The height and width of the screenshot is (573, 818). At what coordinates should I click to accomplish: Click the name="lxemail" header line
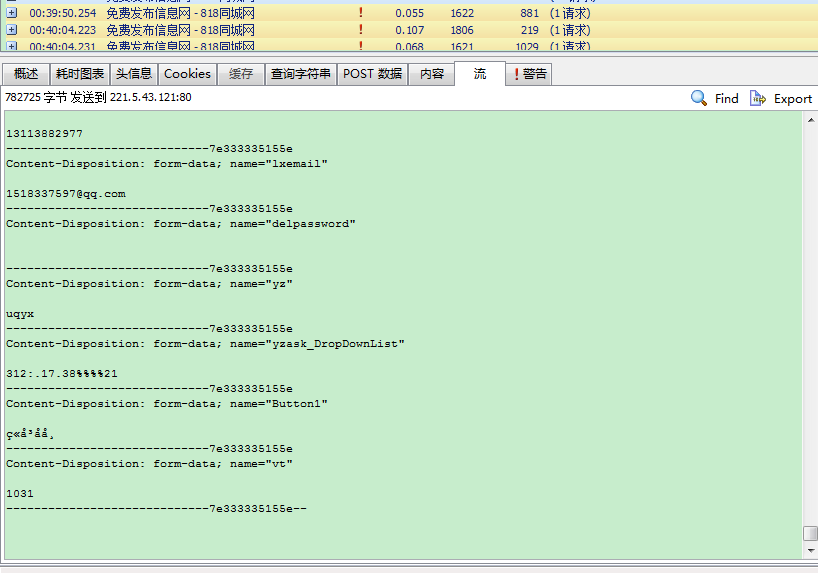166,164
